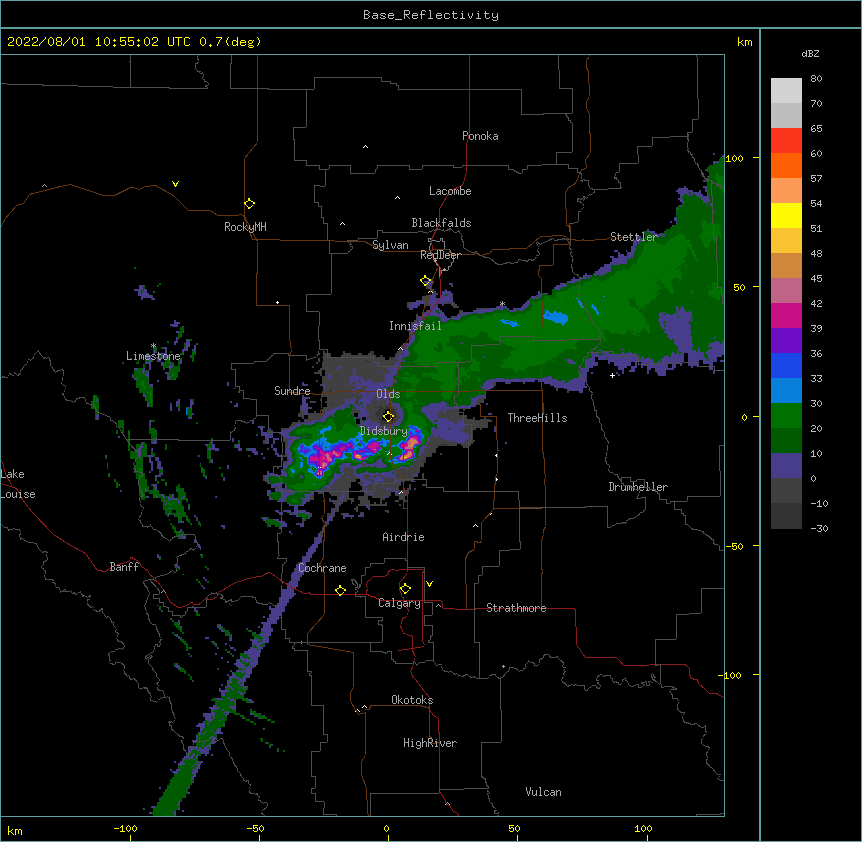Click the Drumheller label
The width and height of the screenshot is (862, 842).
[638, 487]
